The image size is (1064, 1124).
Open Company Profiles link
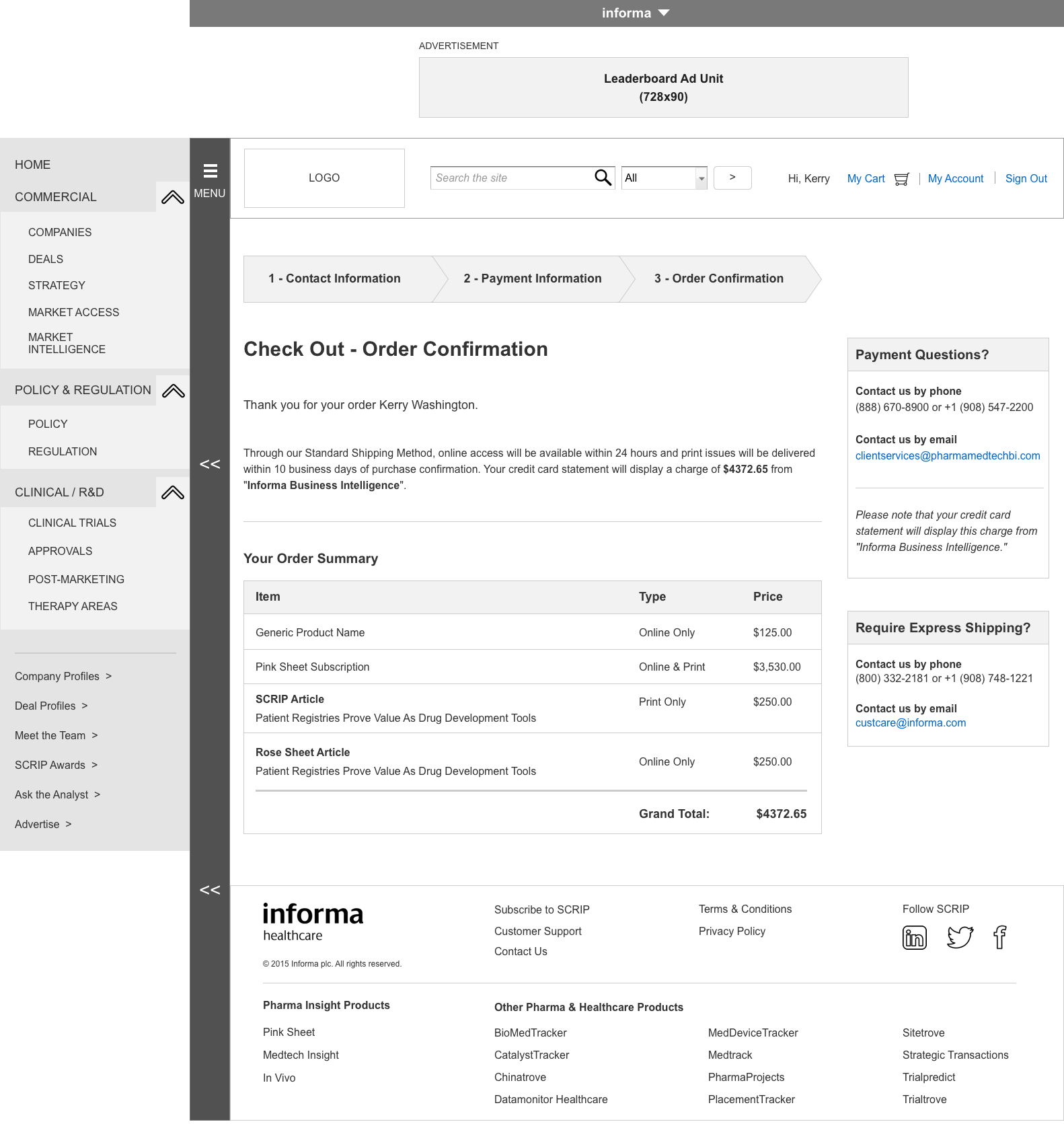pos(63,677)
